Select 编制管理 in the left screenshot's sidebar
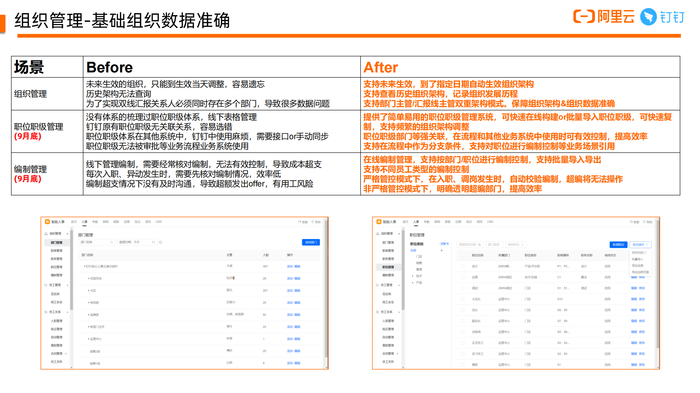700x393 pixels. tap(57, 275)
